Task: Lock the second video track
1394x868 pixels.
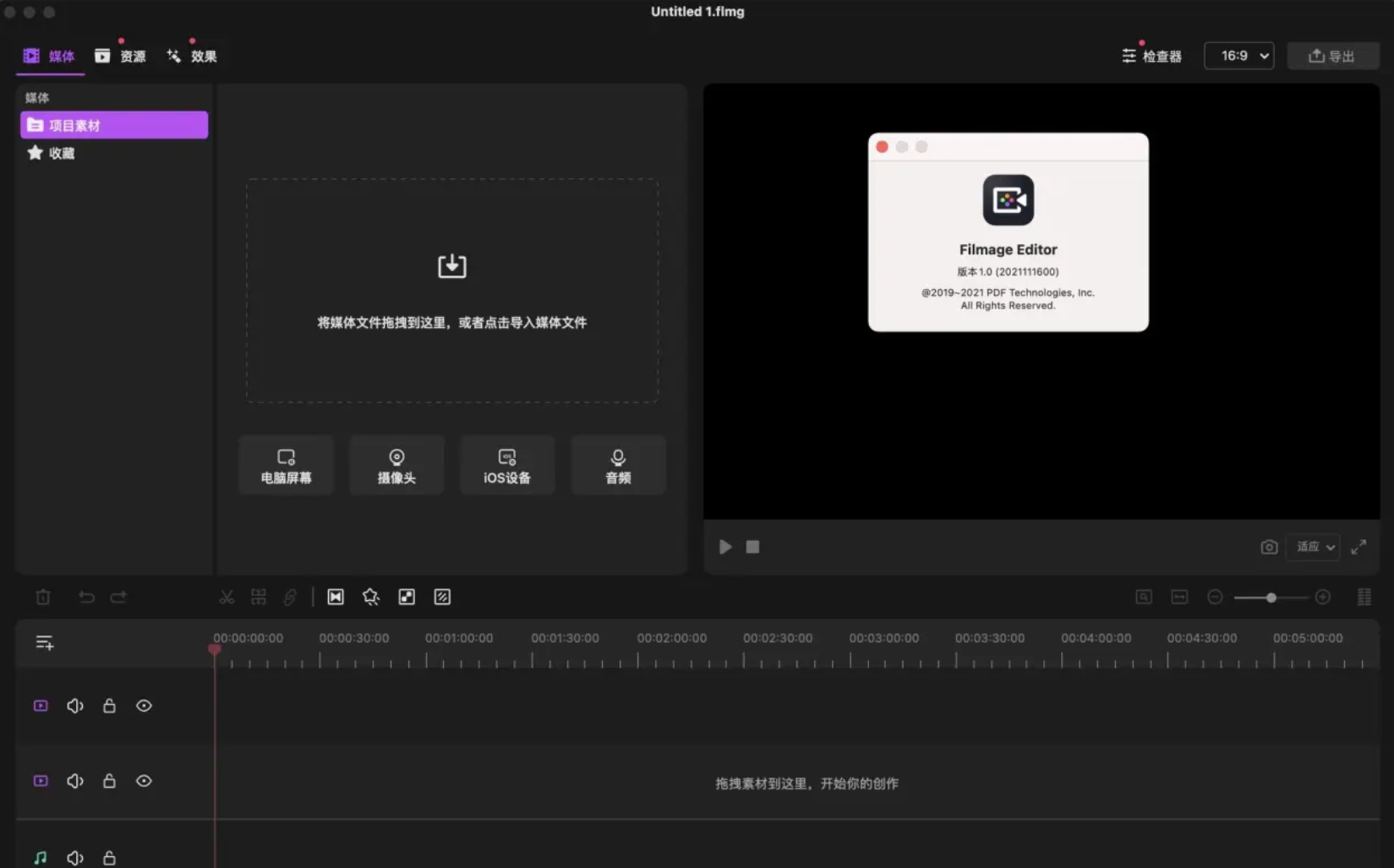Action: (109, 781)
